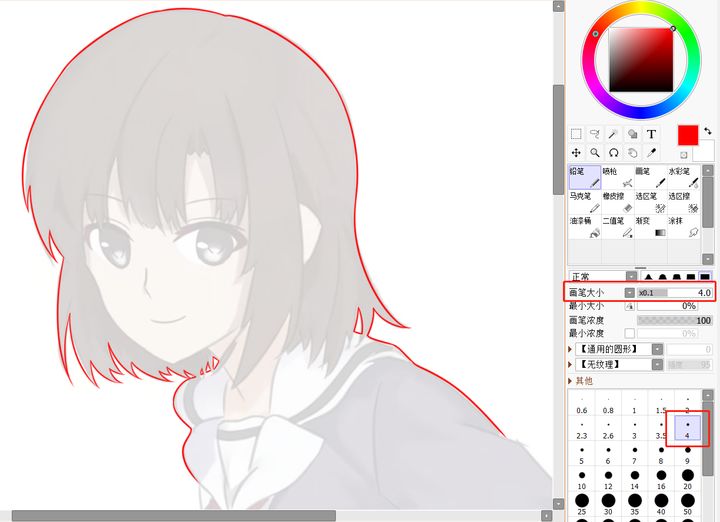Pick brush size 20 preset

coord(687,479)
